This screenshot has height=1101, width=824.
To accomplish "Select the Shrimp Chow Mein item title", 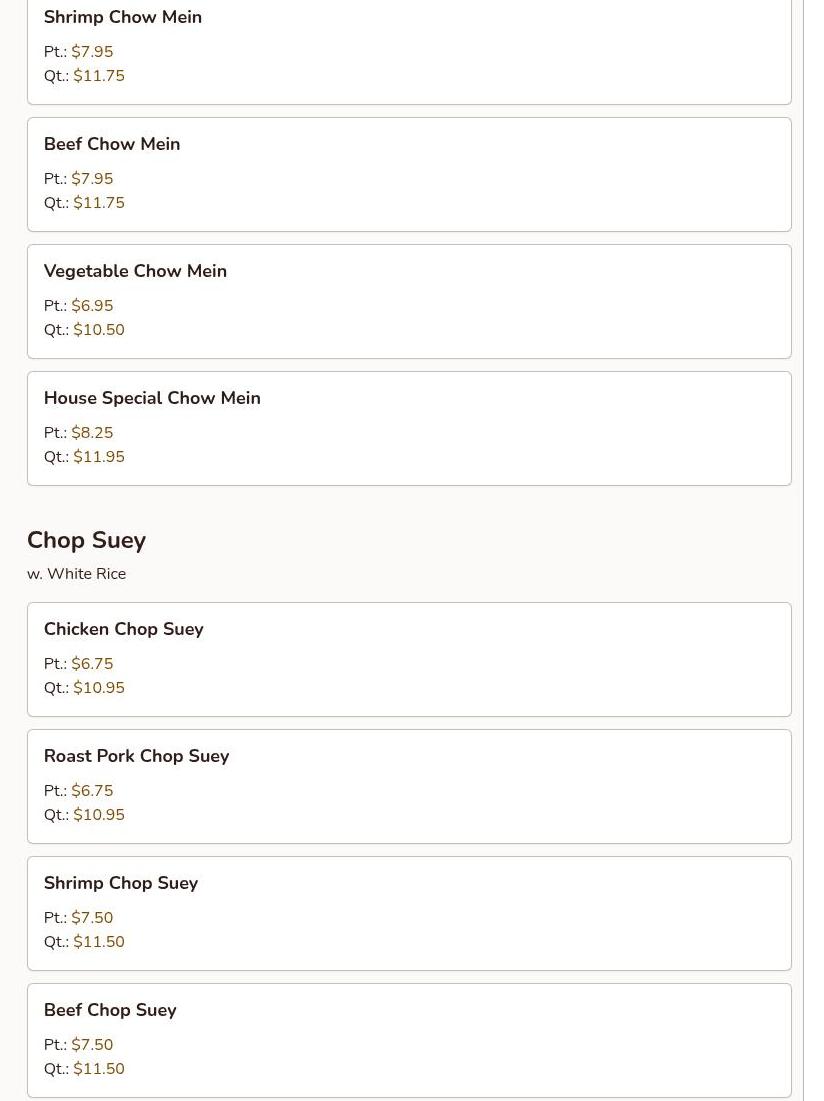I will pyautogui.click(x=123, y=17).
